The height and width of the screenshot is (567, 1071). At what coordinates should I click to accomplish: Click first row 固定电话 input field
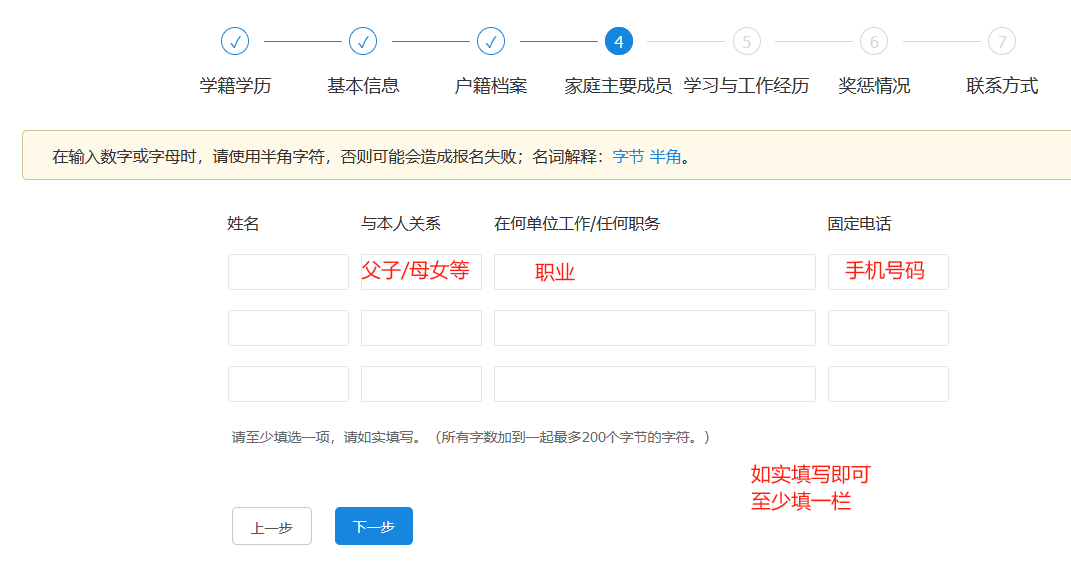click(x=888, y=272)
